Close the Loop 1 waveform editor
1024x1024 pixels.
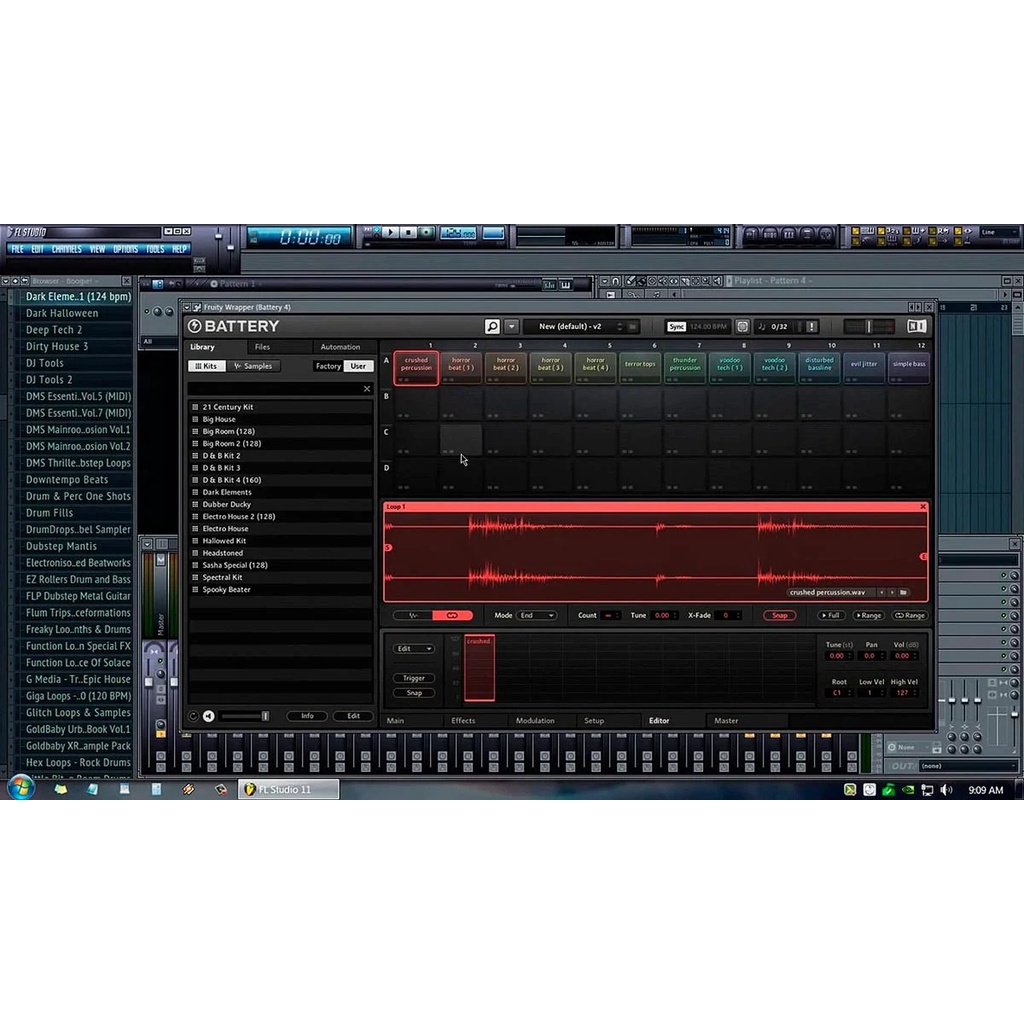(x=923, y=507)
